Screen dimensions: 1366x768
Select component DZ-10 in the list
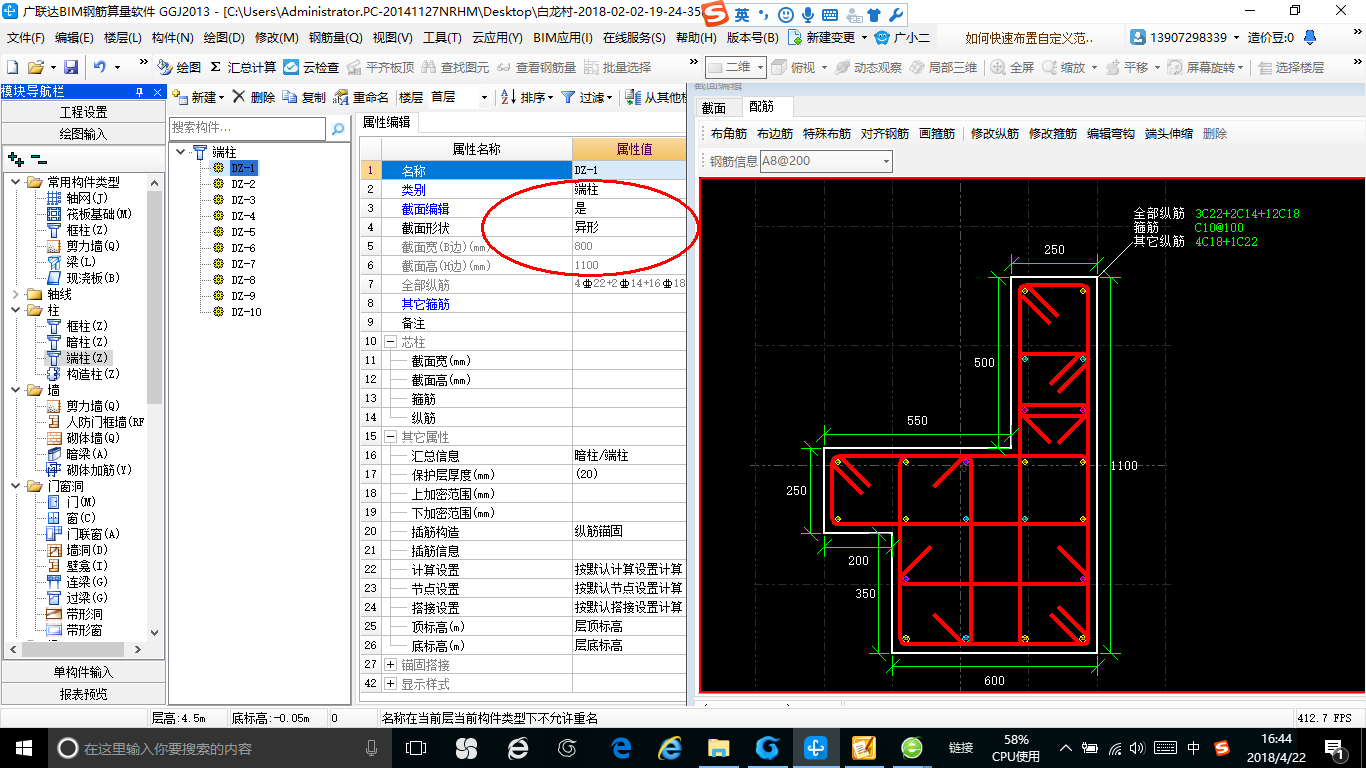point(246,312)
